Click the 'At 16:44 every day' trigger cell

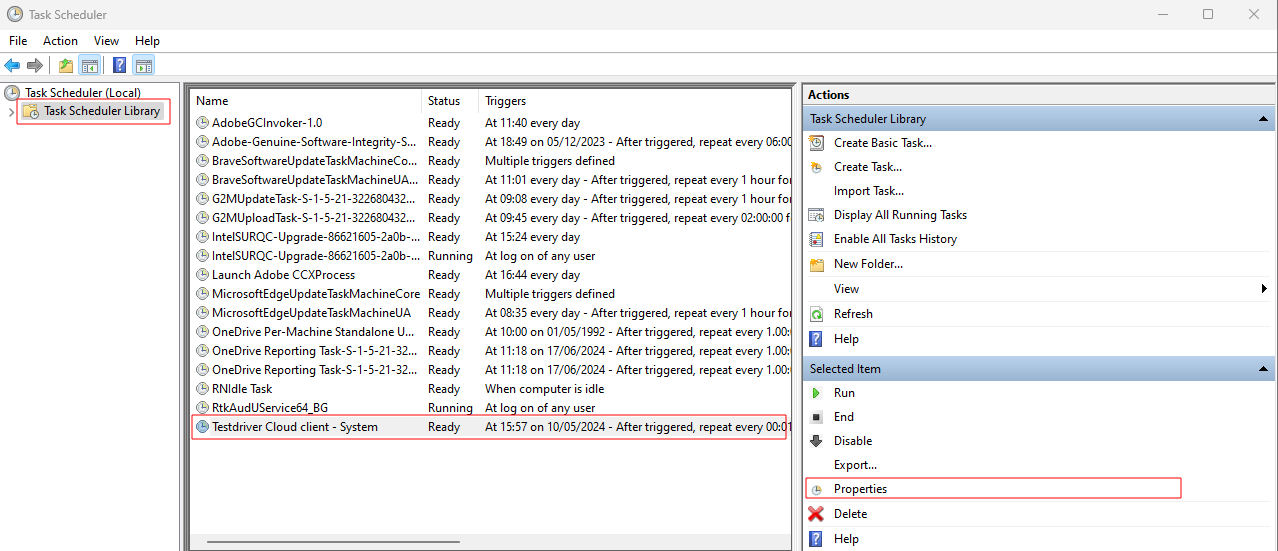(x=532, y=275)
